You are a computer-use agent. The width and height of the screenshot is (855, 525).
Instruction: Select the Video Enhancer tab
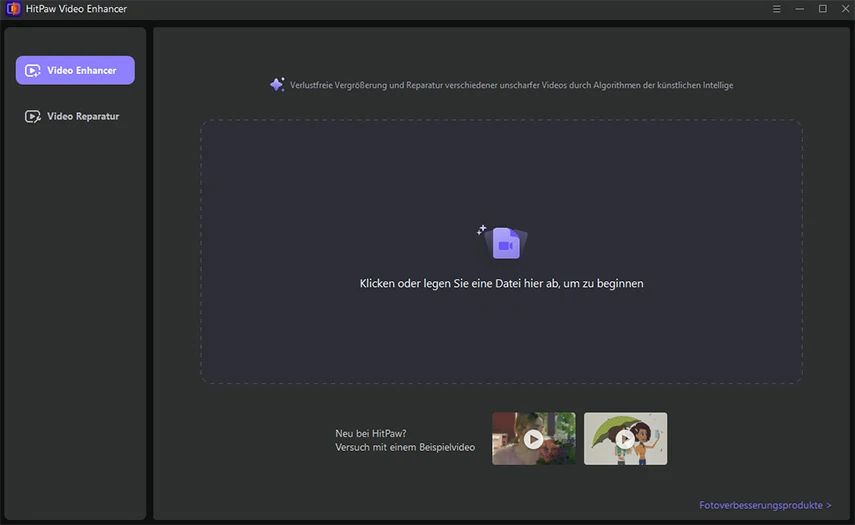[75, 70]
